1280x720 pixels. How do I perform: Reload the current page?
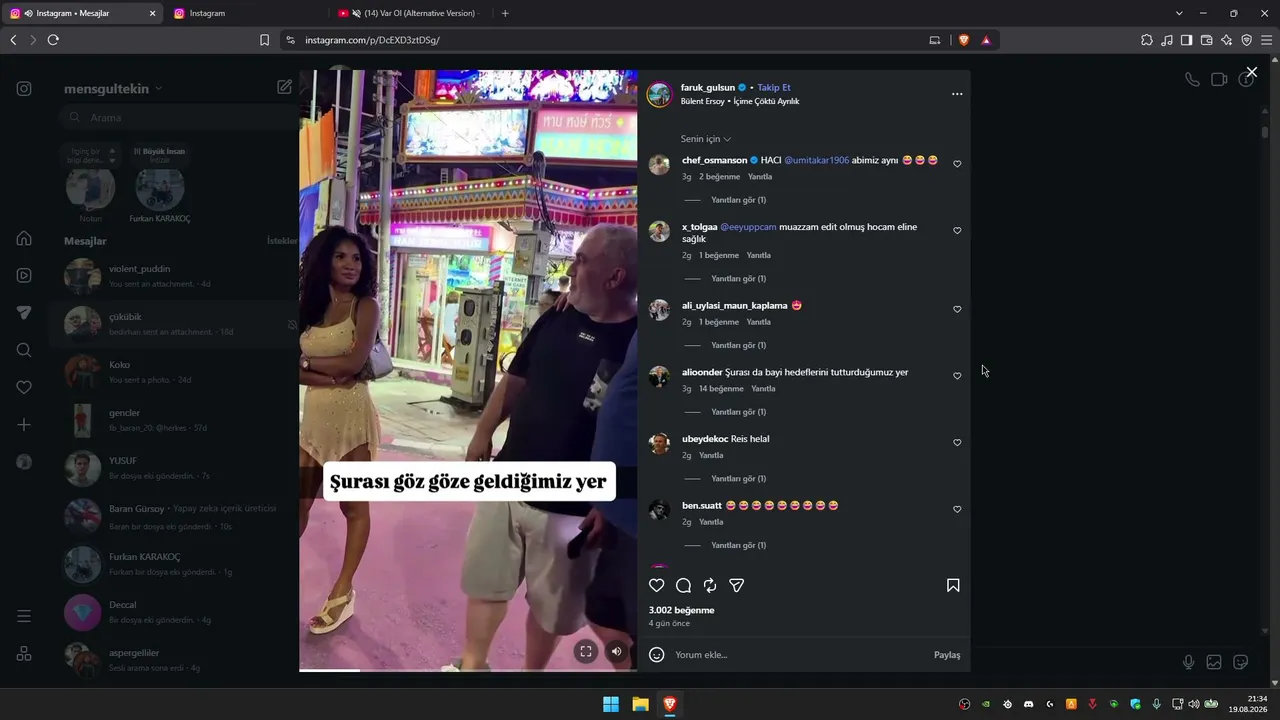pos(53,40)
